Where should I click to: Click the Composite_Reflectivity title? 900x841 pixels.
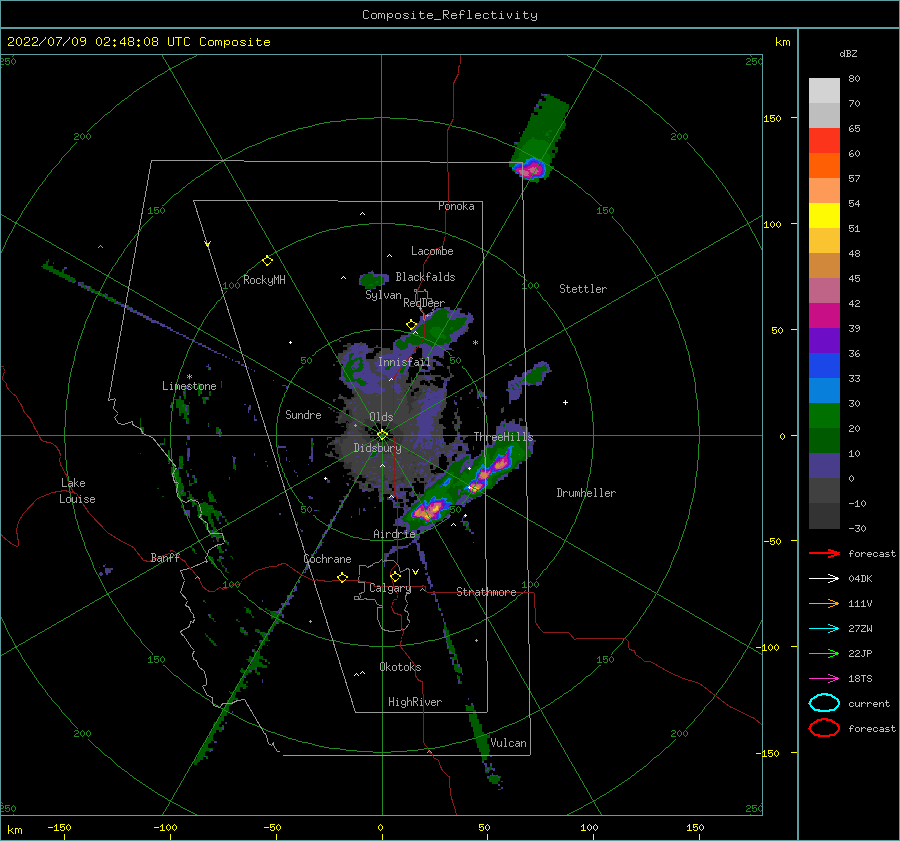tap(450, 15)
